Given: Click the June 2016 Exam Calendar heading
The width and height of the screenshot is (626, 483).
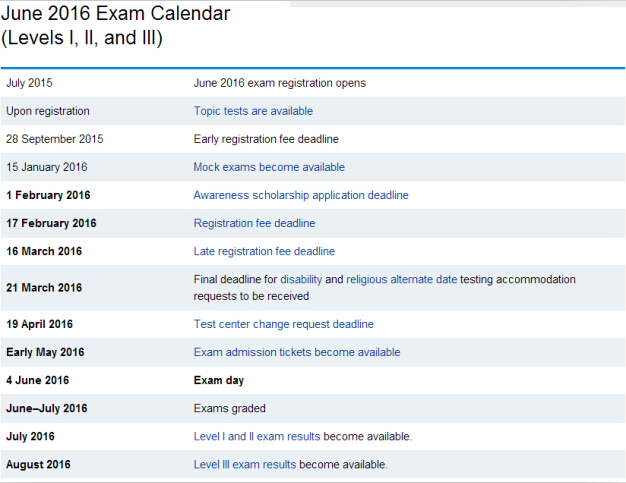Looking at the screenshot, I should click(x=118, y=14).
